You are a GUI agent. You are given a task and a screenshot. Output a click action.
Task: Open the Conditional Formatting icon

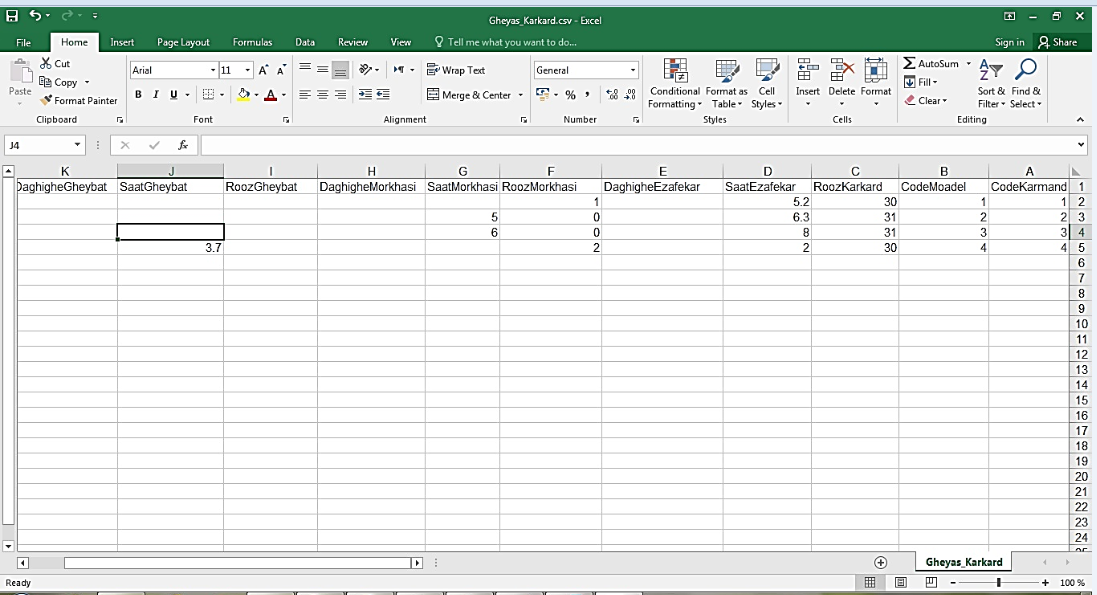click(x=675, y=71)
